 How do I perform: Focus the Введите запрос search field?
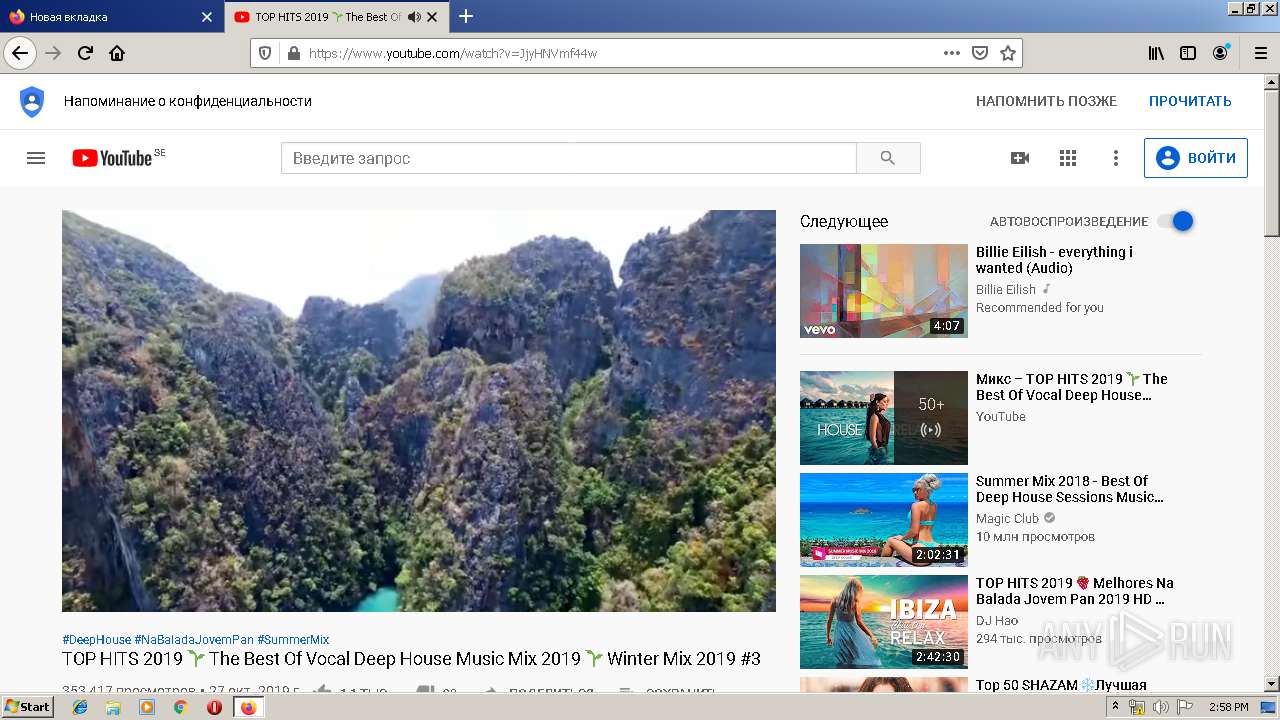point(569,158)
